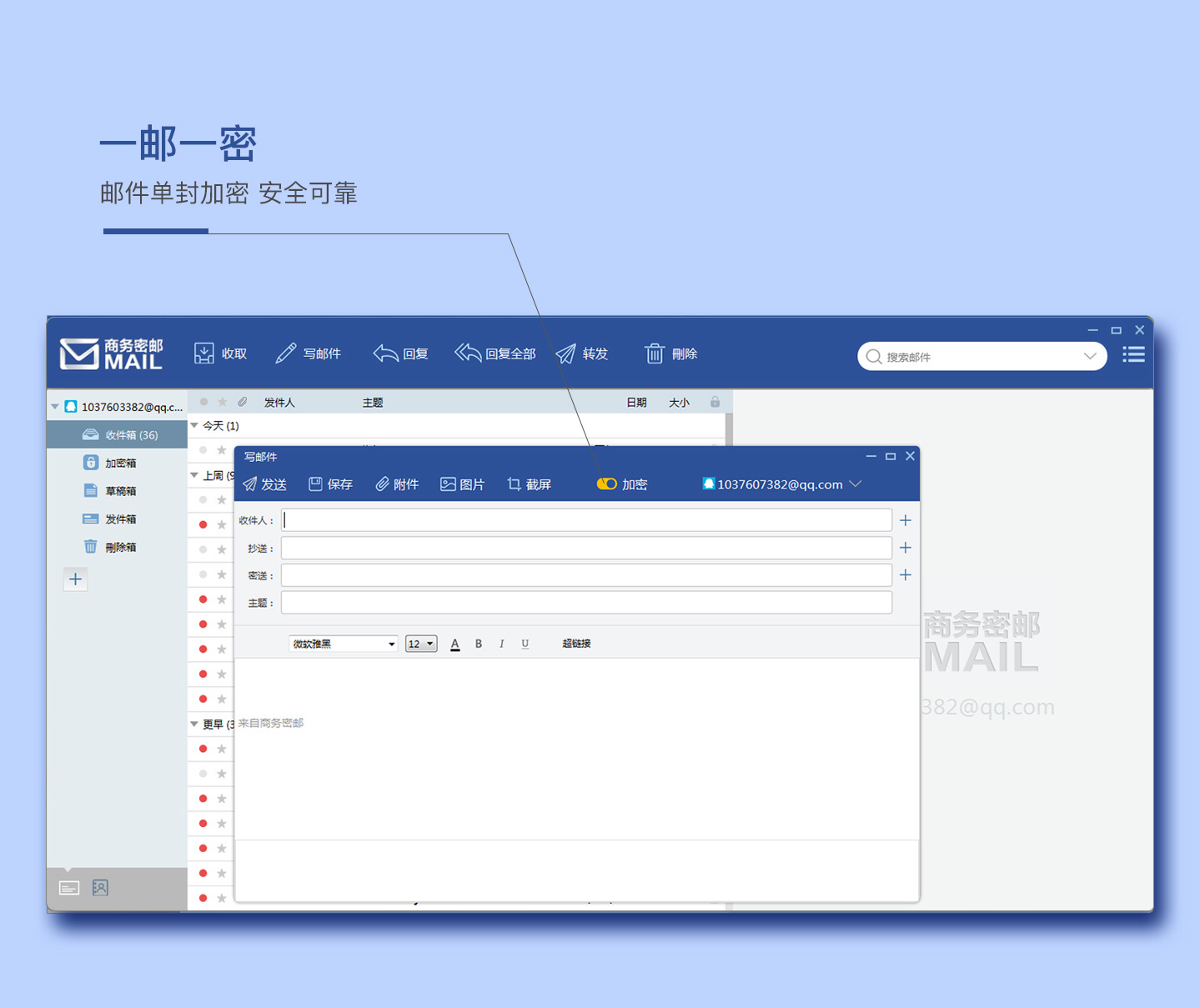Click in the message body editing area
Image resolution: width=1200 pixels, height=1008 pixels.
point(577,749)
